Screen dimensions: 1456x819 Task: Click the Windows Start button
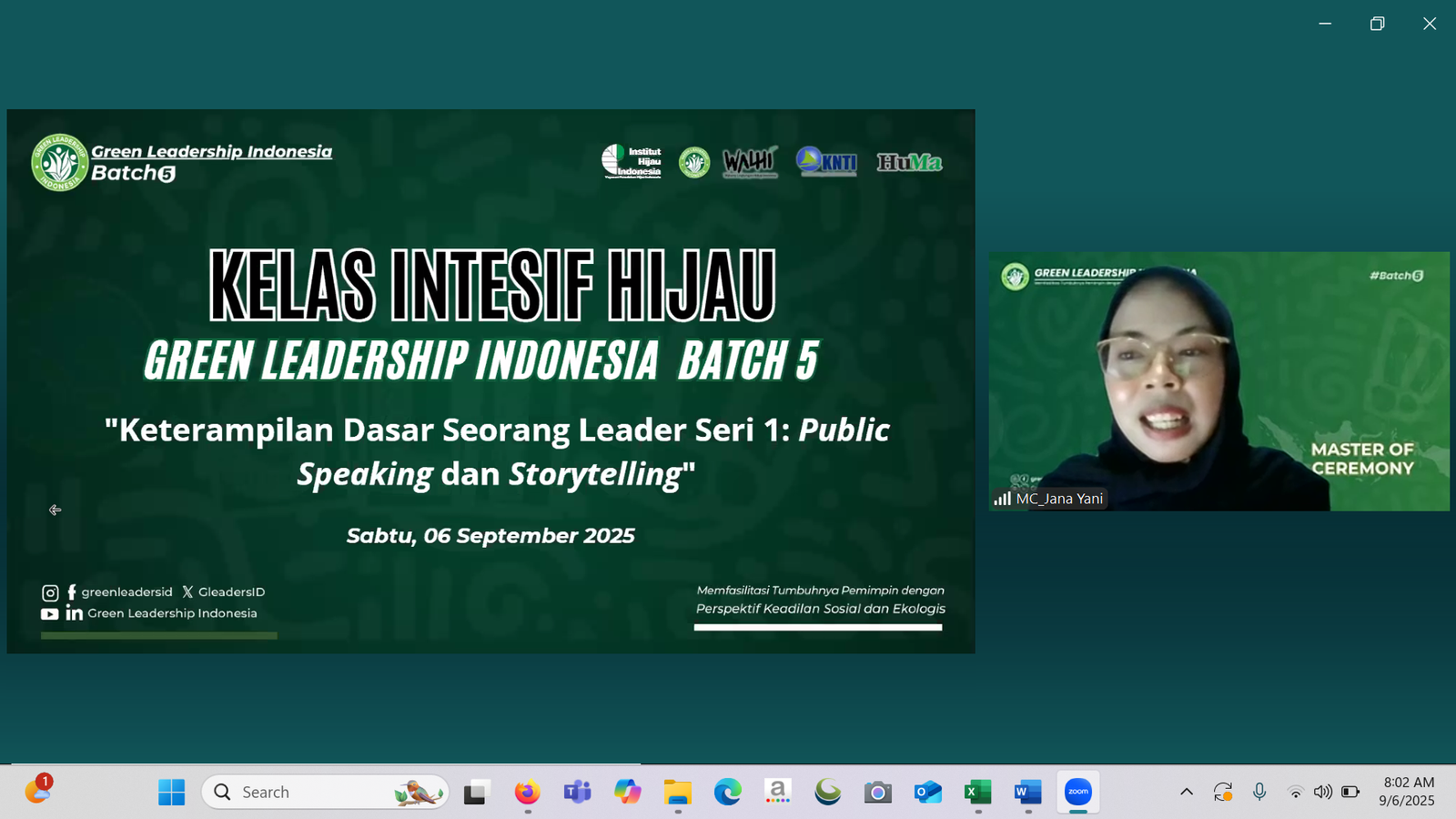coord(171,792)
